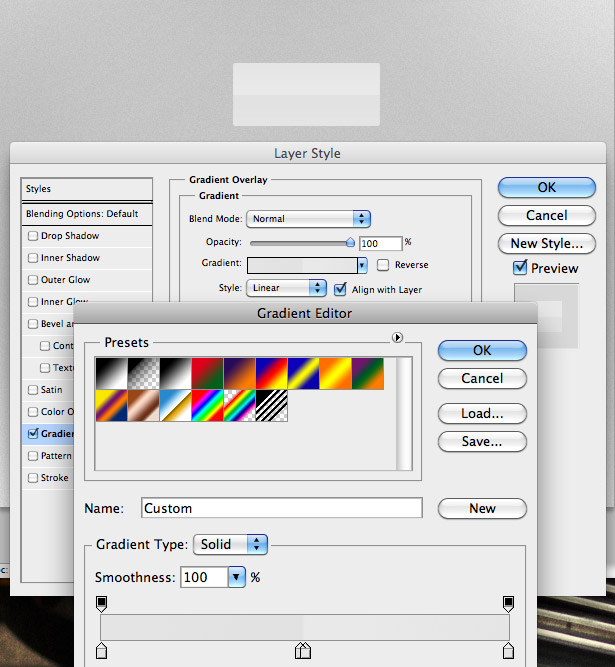Viewport: 615px width, 667px height.
Task: Enable the Texture sub-item checkbox
Action: click(x=45, y=368)
